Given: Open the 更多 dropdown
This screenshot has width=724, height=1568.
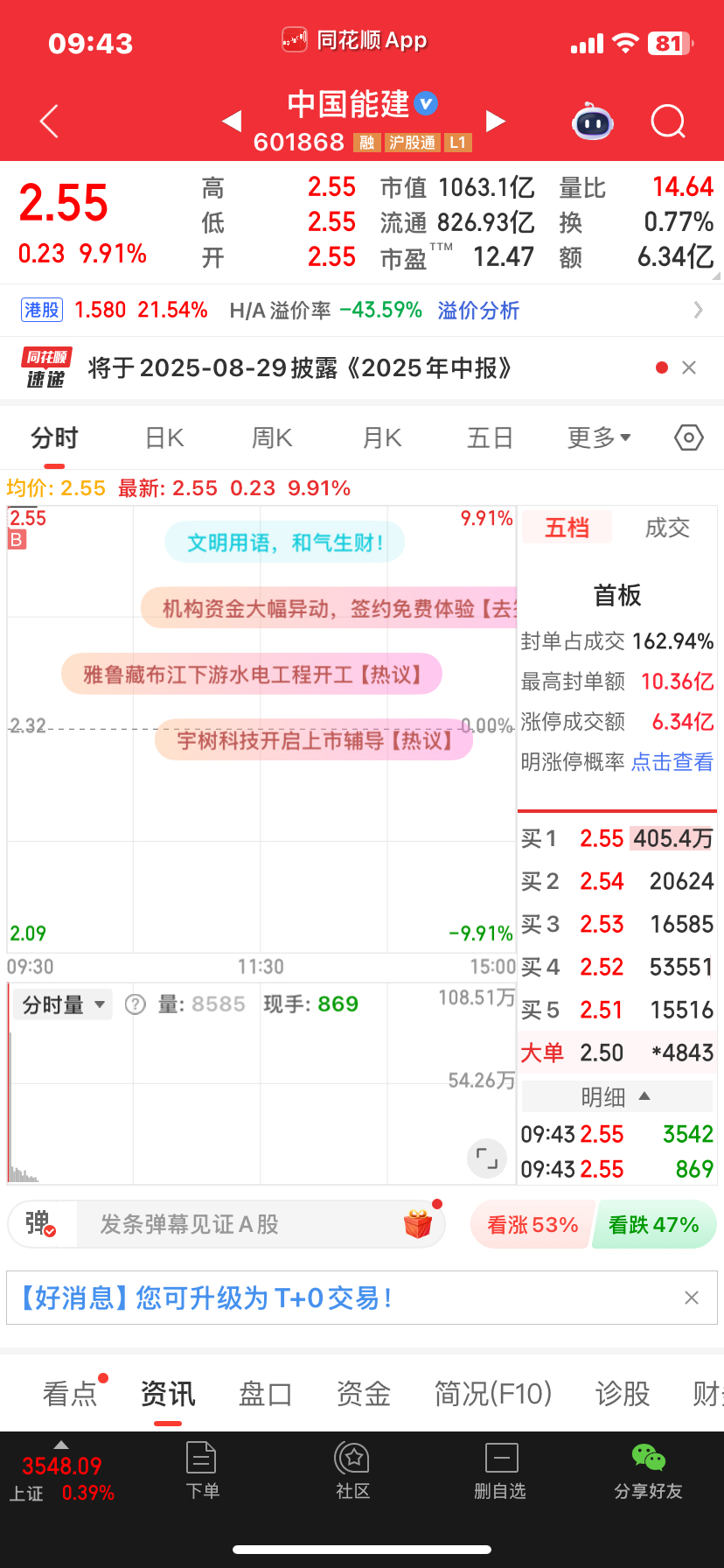Looking at the screenshot, I should click(599, 437).
